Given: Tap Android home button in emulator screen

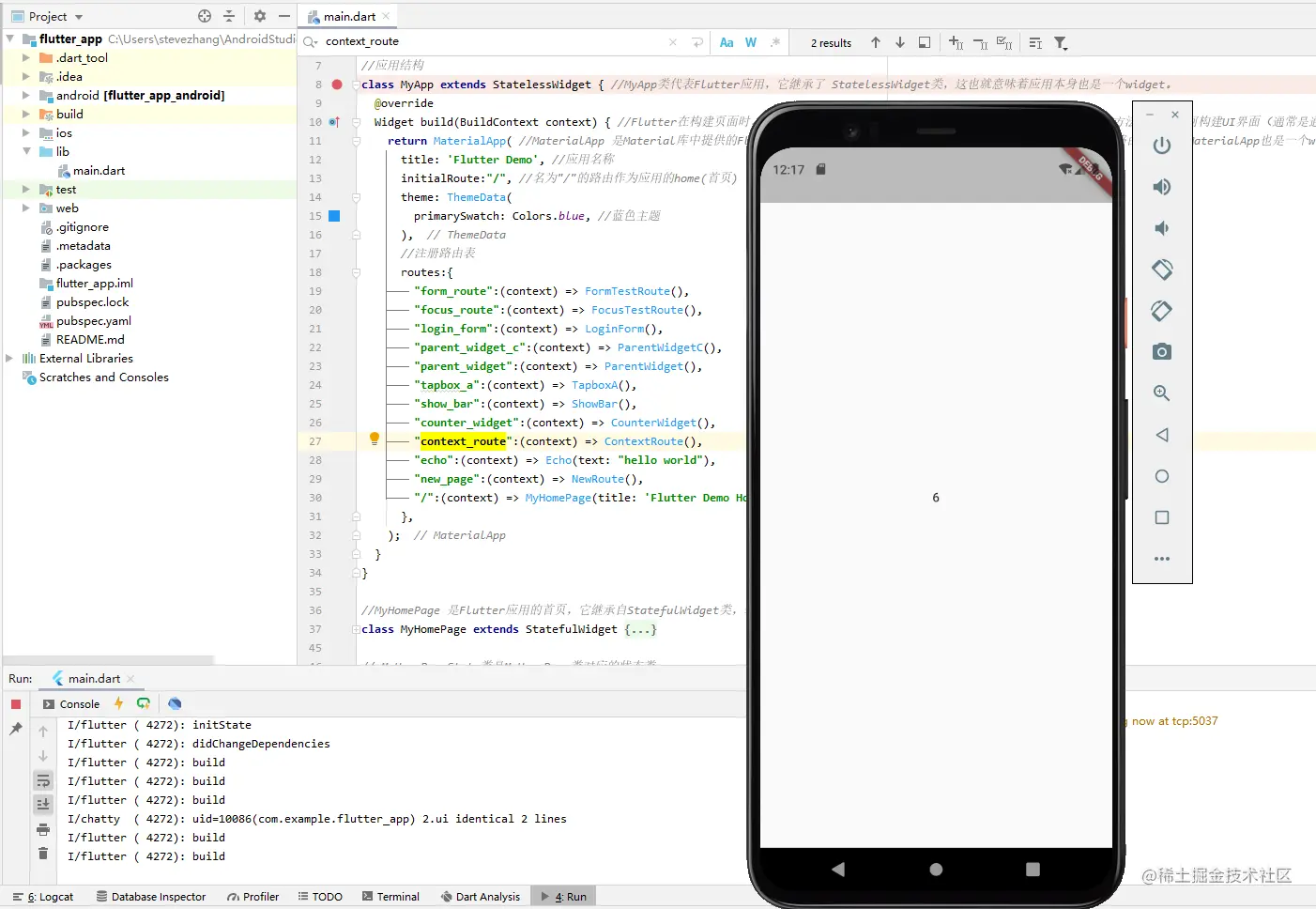Looking at the screenshot, I should click(x=936, y=870).
